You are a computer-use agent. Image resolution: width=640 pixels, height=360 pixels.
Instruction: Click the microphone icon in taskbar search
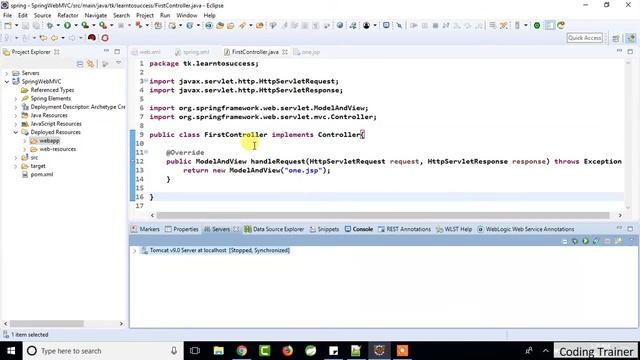(x=174, y=351)
